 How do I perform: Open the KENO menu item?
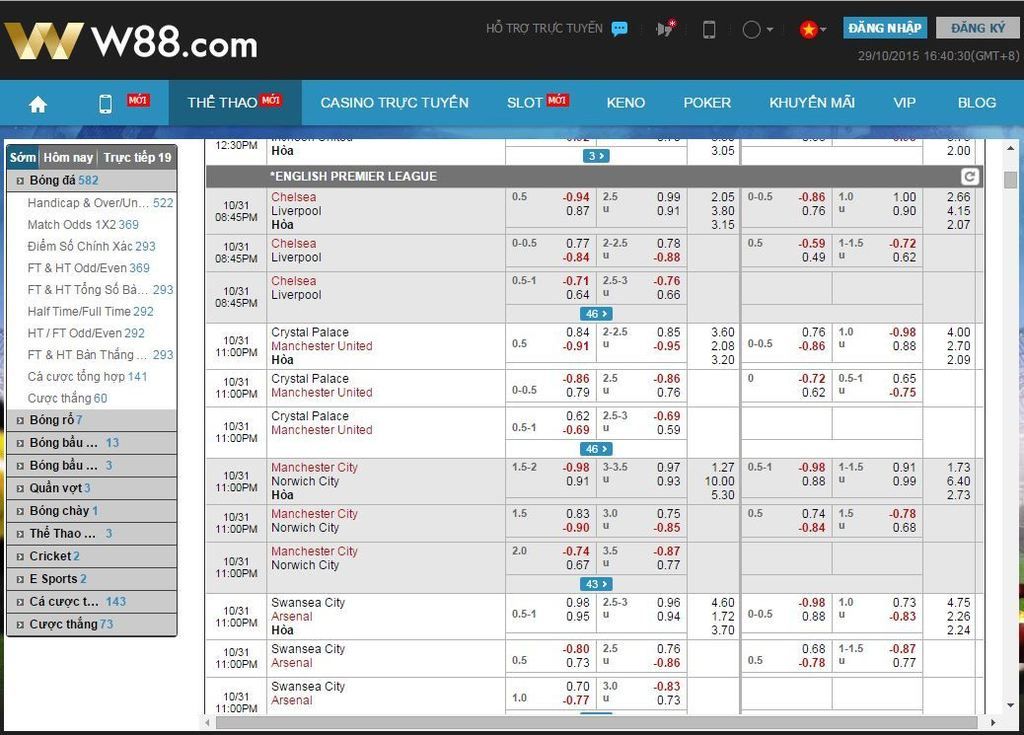tap(626, 103)
